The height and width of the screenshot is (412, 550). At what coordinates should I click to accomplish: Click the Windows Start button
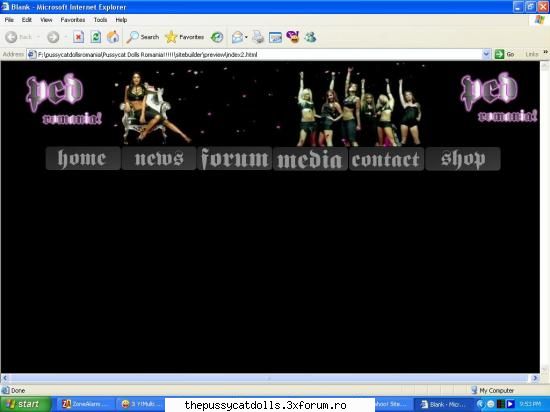click(25, 404)
